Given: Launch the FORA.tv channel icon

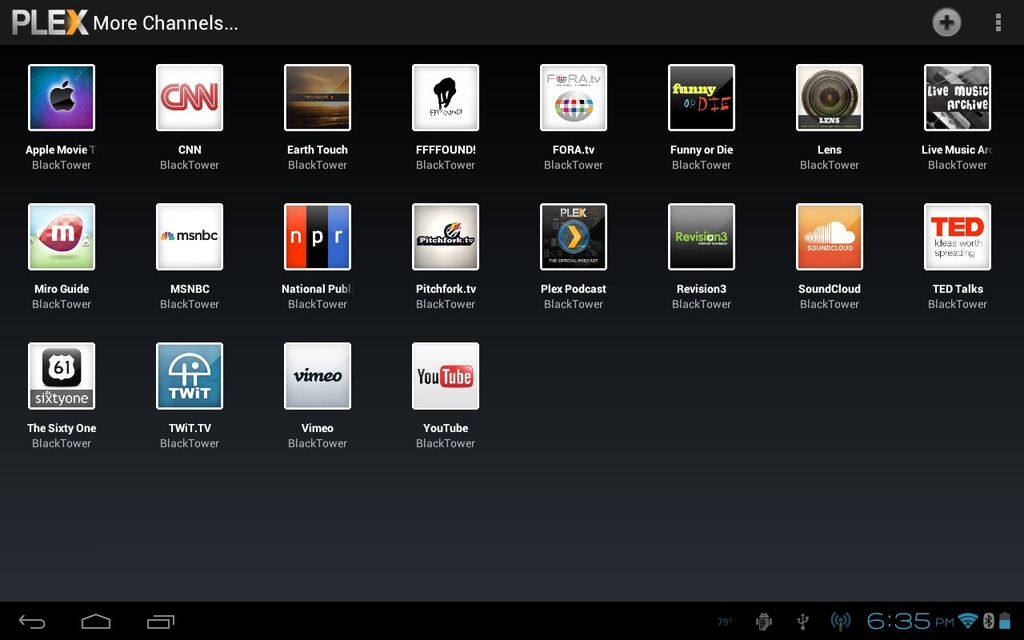Looking at the screenshot, I should tap(573, 97).
